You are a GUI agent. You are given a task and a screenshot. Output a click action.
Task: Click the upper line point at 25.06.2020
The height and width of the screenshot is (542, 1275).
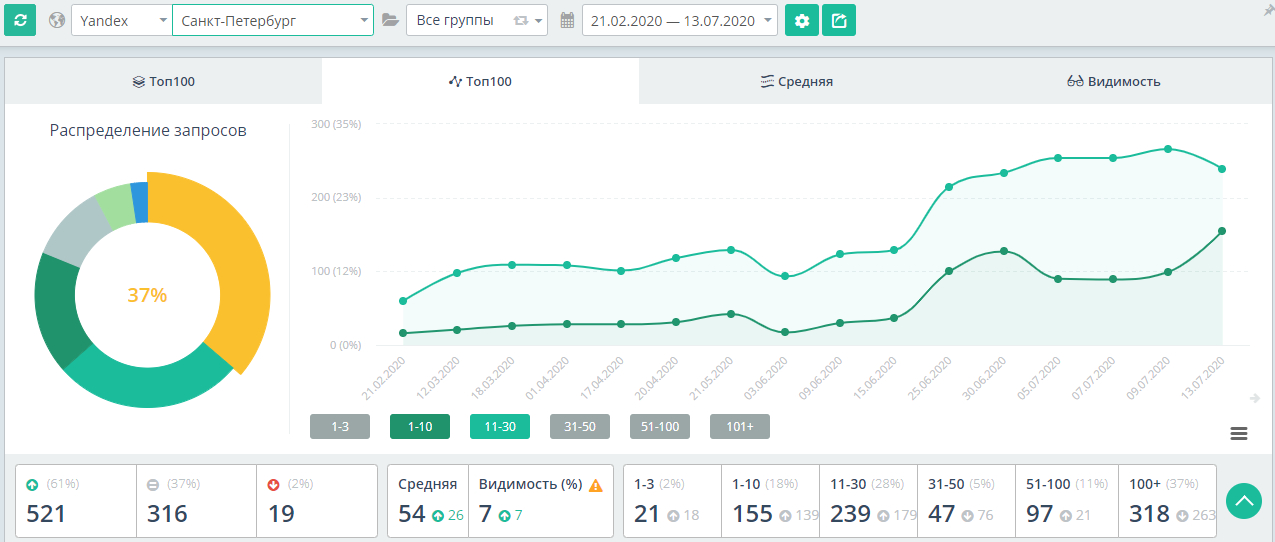(949, 187)
